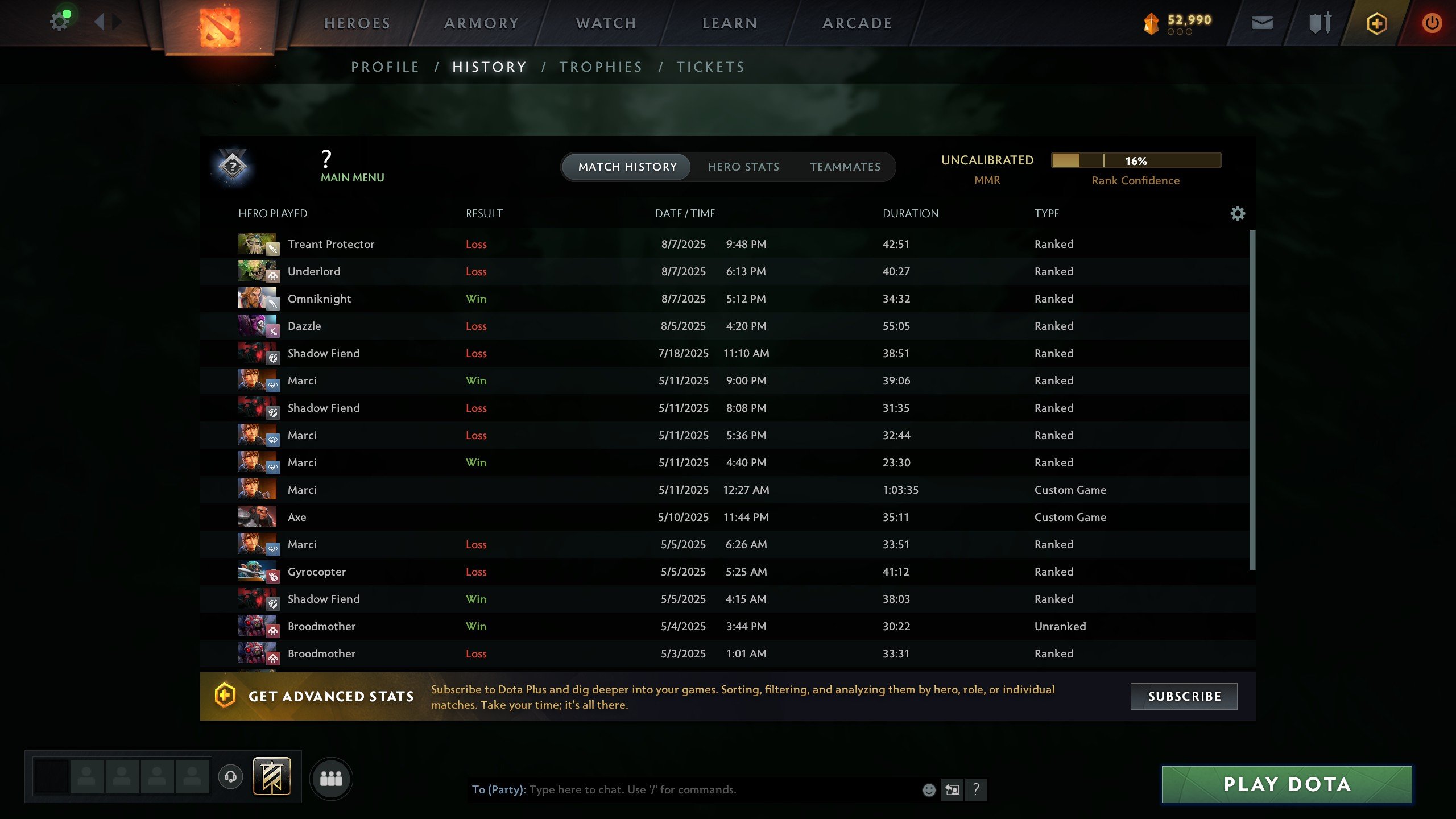Open the Dota Plus icon in top bar
Image resolution: width=1456 pixels, height=819 pixels.
coord(1376,23)
